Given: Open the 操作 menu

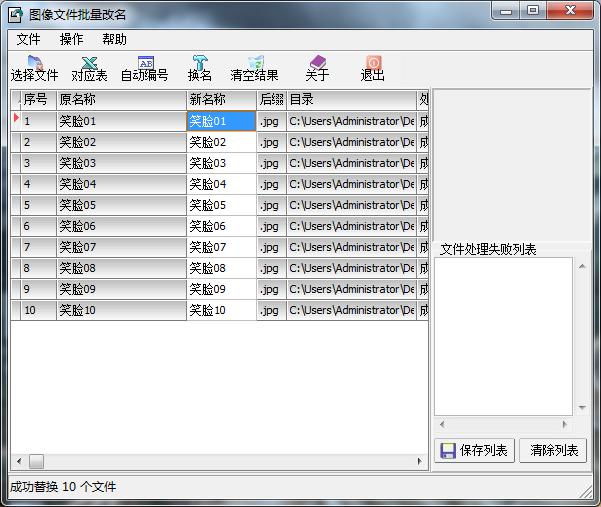Looking at the screenshot, I should pos(72,39).
